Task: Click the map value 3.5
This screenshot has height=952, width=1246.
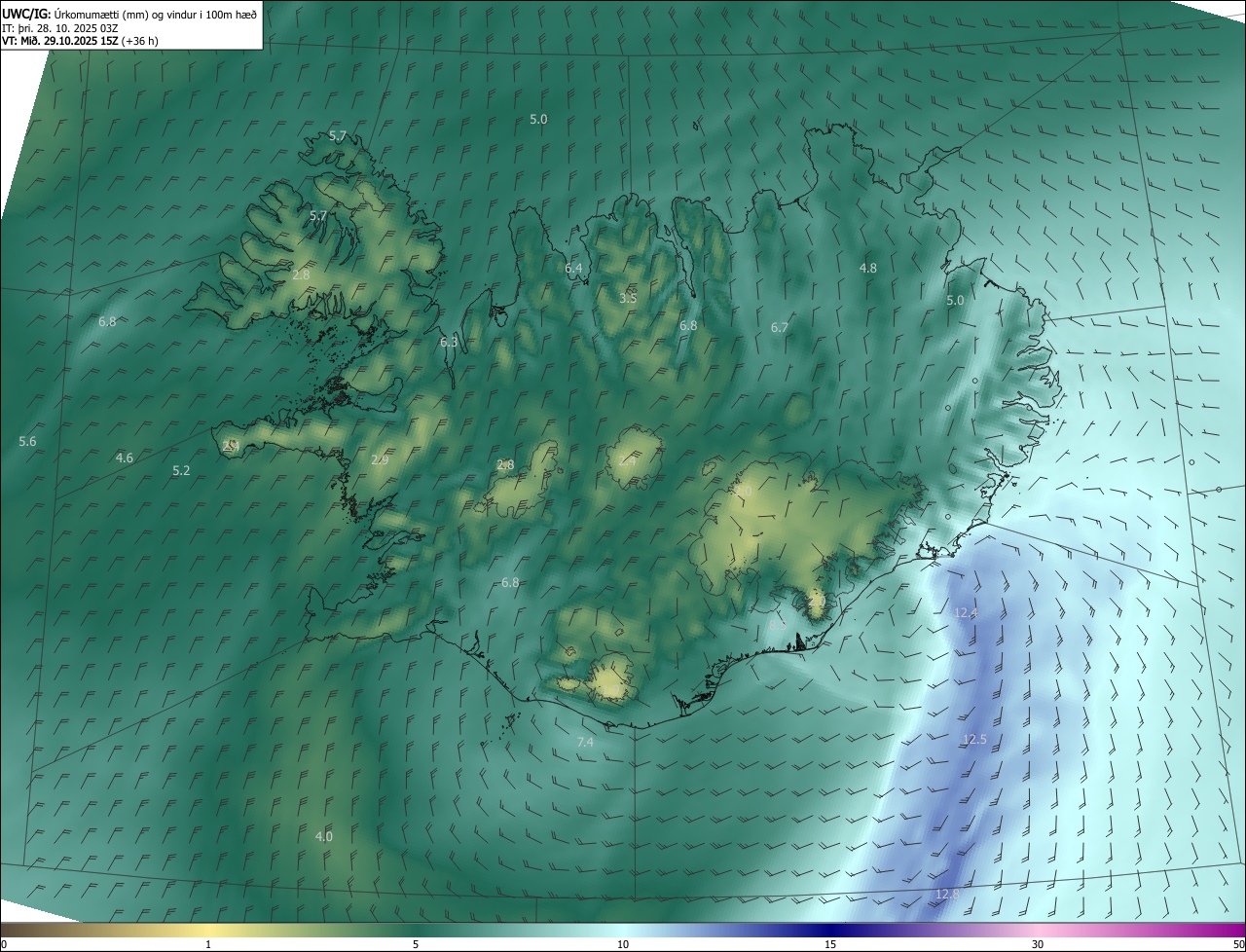Action: point(628,298)
